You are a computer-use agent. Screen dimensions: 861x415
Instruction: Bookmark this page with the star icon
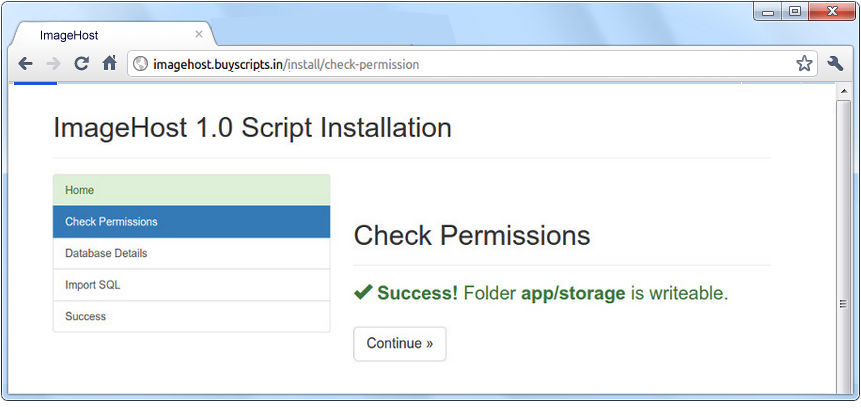coord(804,64)
